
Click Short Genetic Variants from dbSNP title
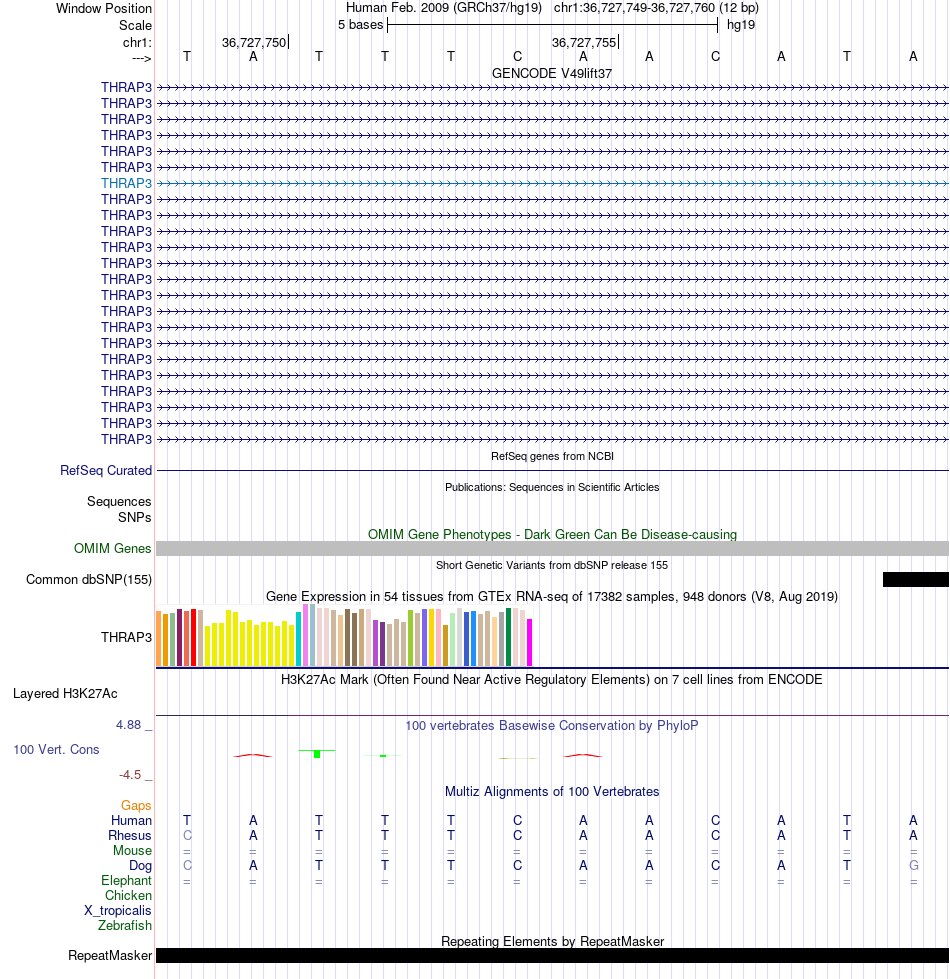pos(552,565)
